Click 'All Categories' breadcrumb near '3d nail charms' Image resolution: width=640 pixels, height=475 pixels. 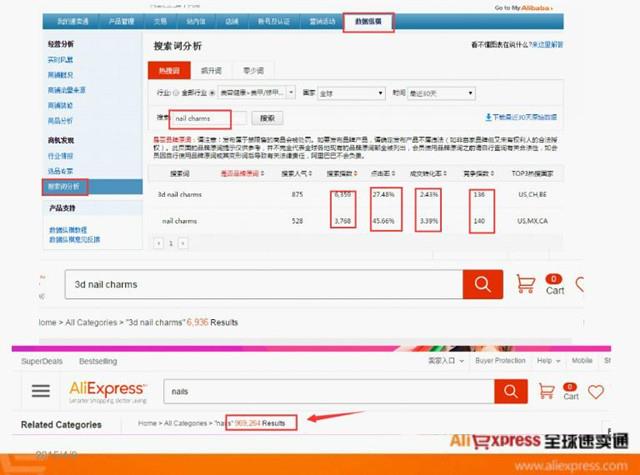coord(91,322)
